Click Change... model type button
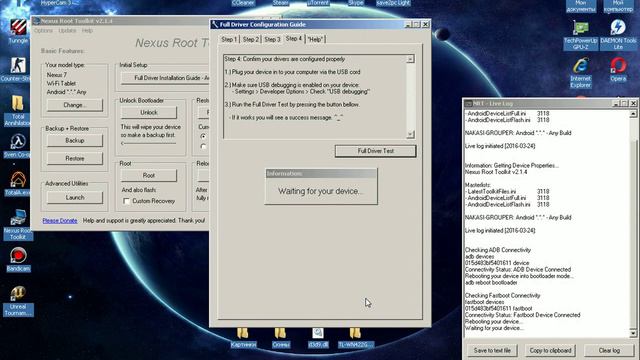Viewport: 640px width, 360px height. click(75, 105)
